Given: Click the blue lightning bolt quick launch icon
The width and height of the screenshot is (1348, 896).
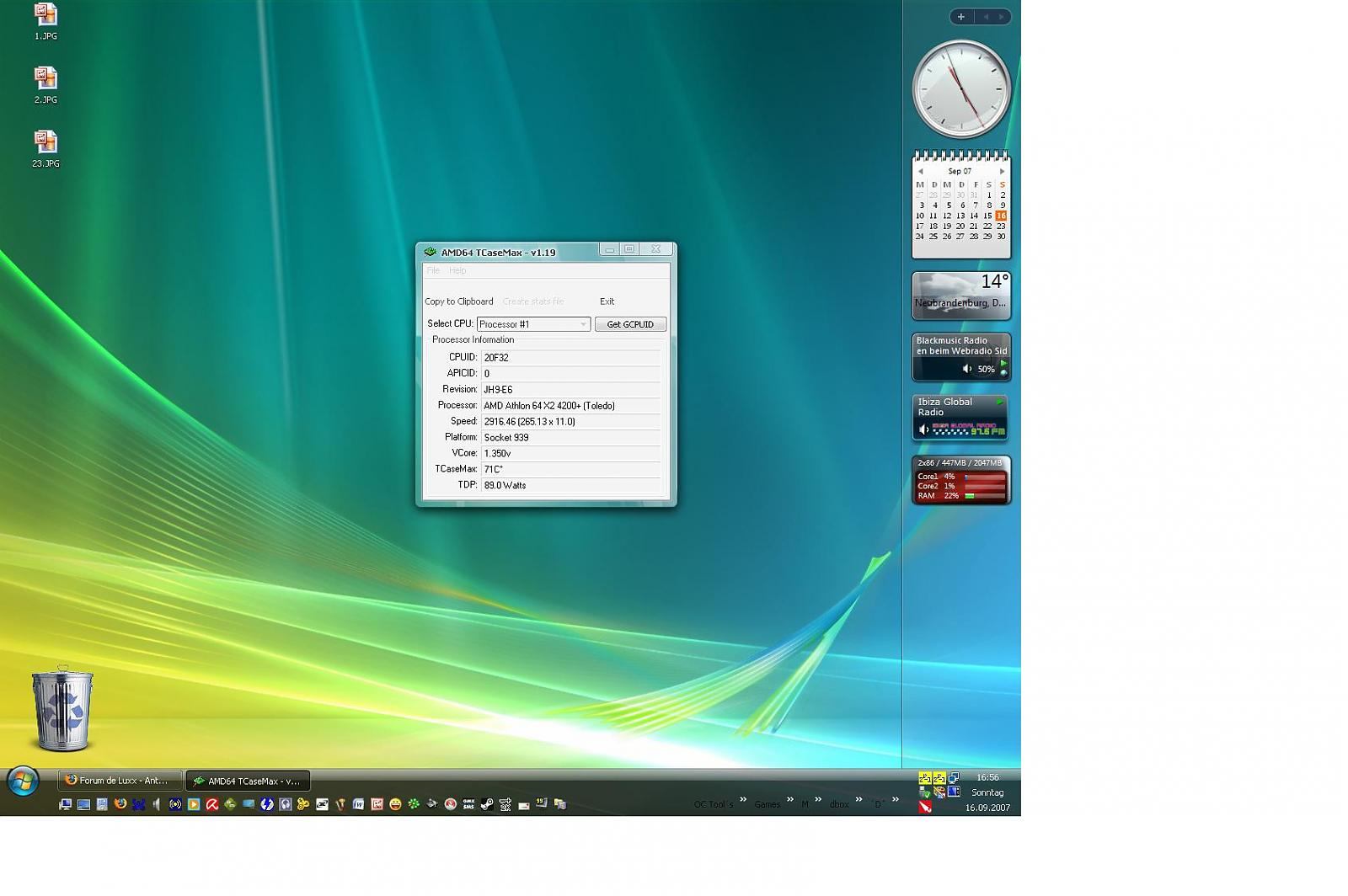Looking at the screenshot, I should (267, 804).
